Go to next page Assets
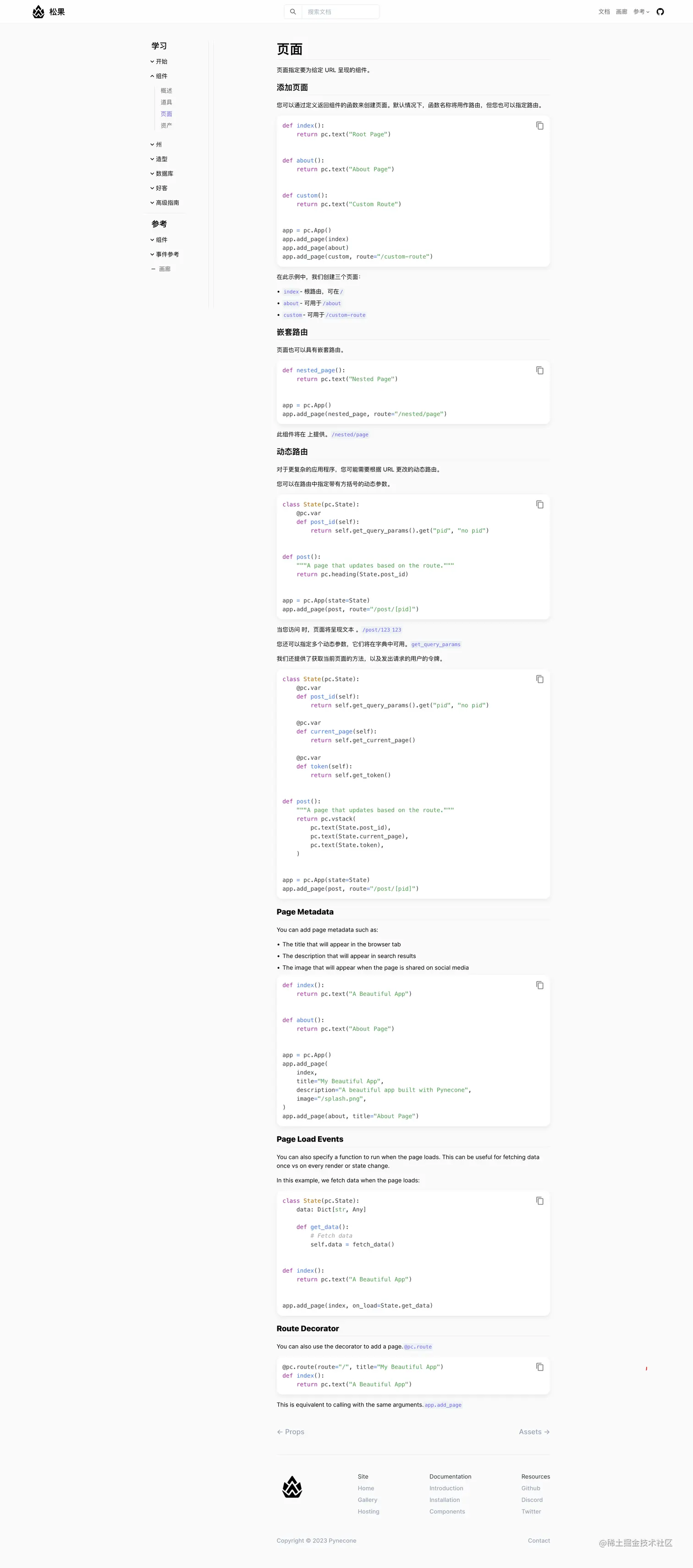 [x=533, y=1432]
